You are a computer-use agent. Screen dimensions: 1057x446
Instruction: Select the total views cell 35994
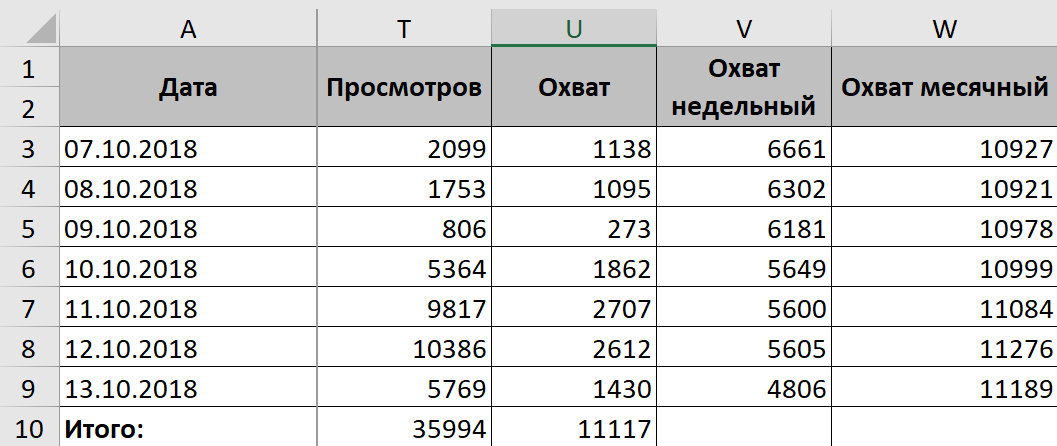[x=404, y=428]
